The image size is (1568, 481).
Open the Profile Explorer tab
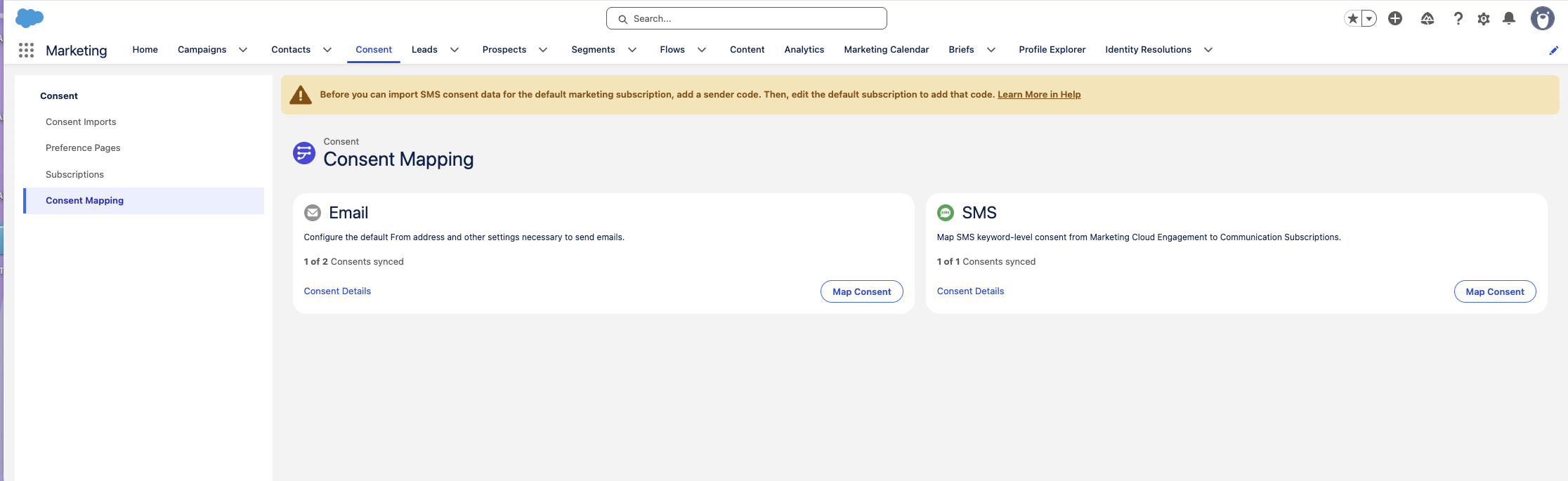1052,50
